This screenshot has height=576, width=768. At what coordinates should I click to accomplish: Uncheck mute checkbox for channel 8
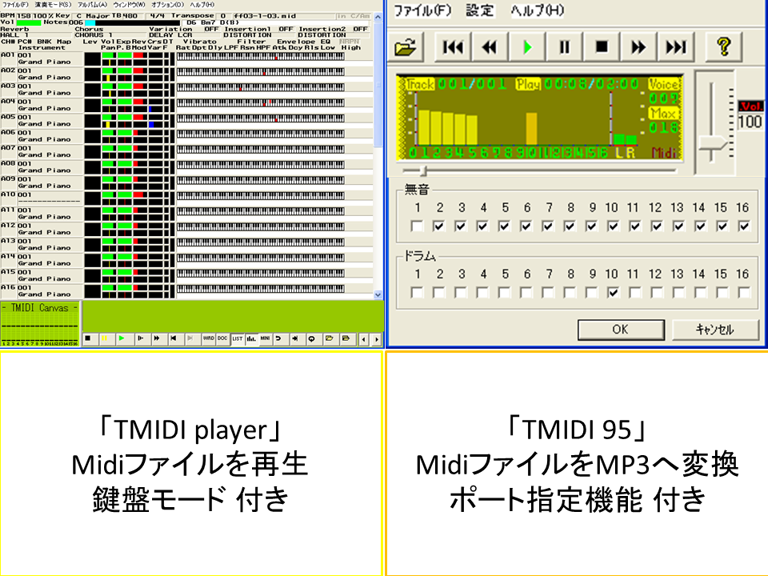tap(569, 226)
